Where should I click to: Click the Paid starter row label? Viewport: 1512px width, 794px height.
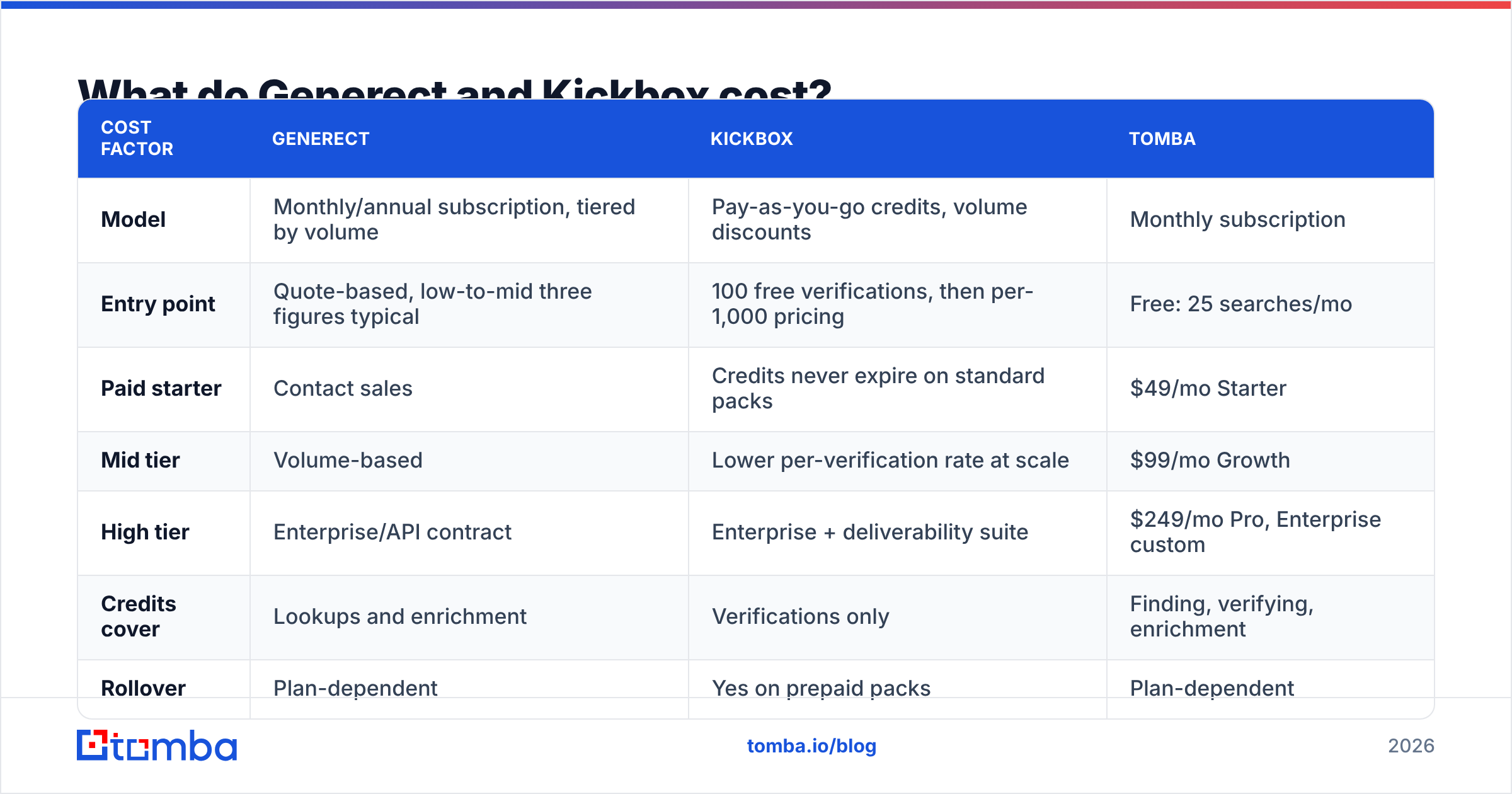[161, 388]
